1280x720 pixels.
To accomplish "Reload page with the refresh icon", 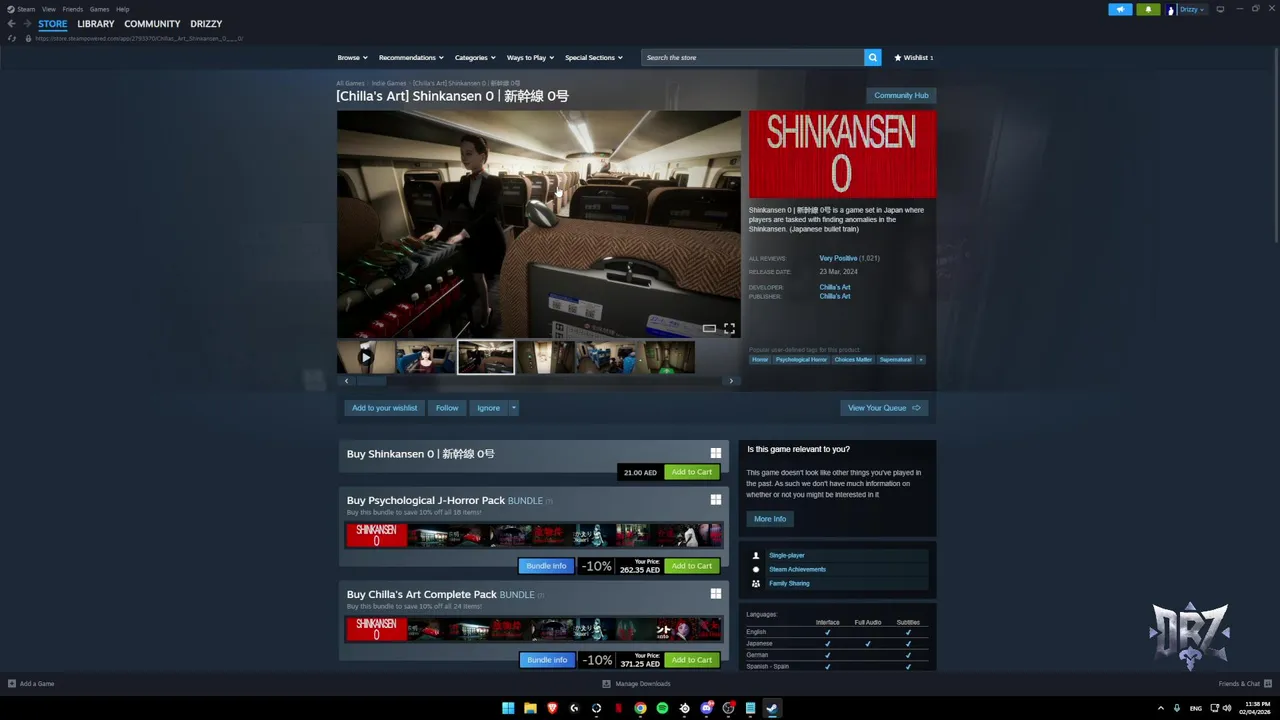I will pyautogui.click(x=12, y=39).
